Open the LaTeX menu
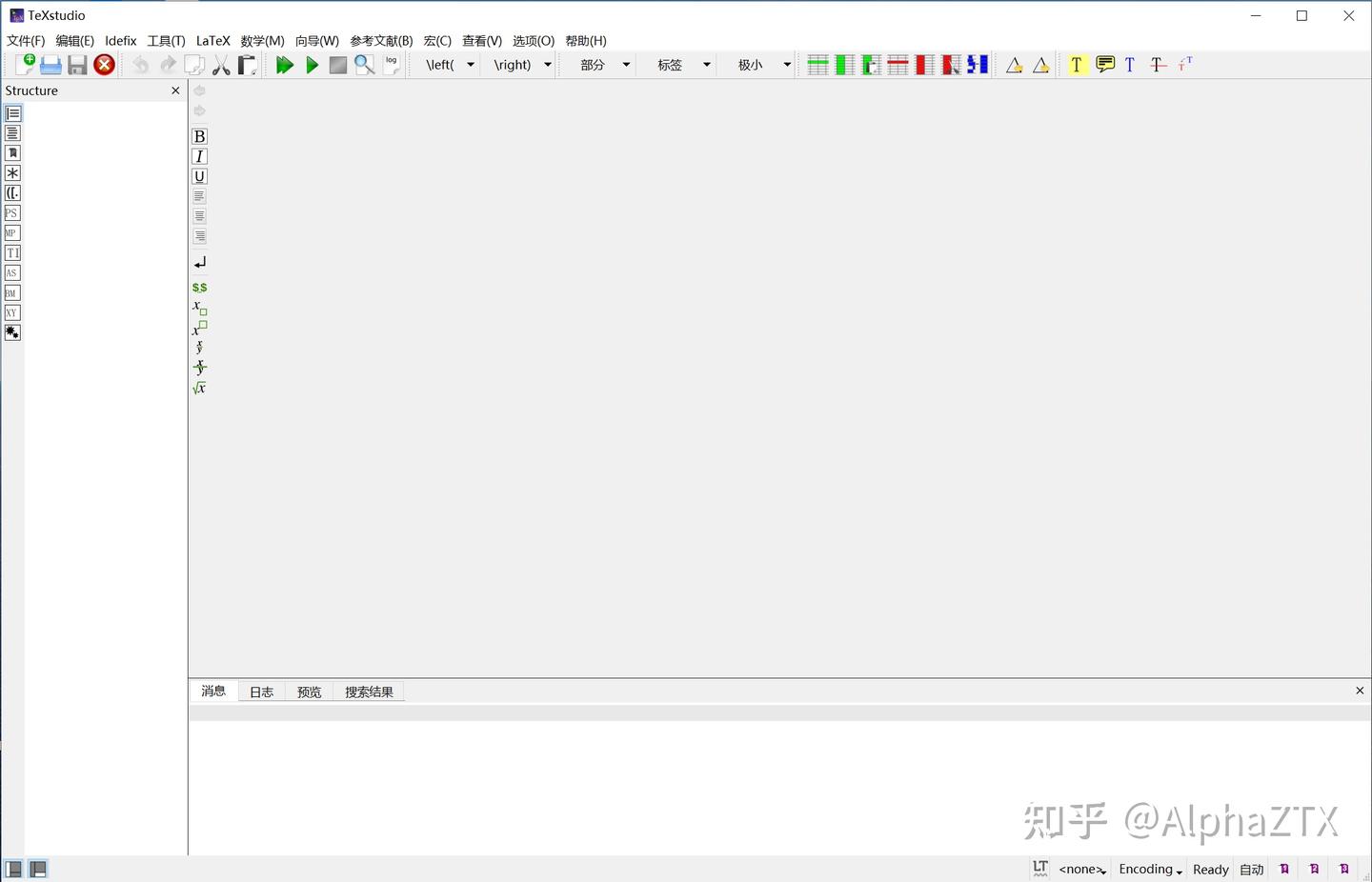 pyautogui.click(x=212, y=40)
